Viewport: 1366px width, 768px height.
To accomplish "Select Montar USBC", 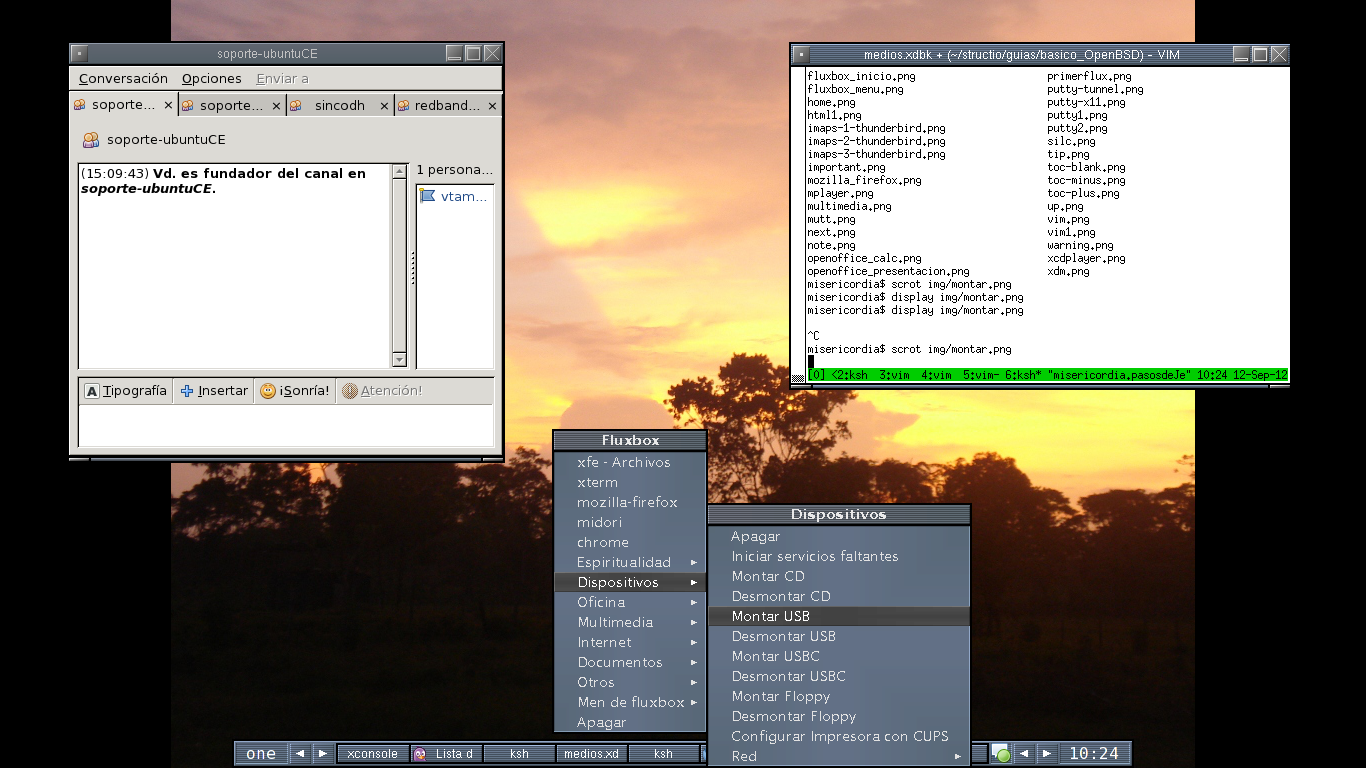I will (839, 656).
